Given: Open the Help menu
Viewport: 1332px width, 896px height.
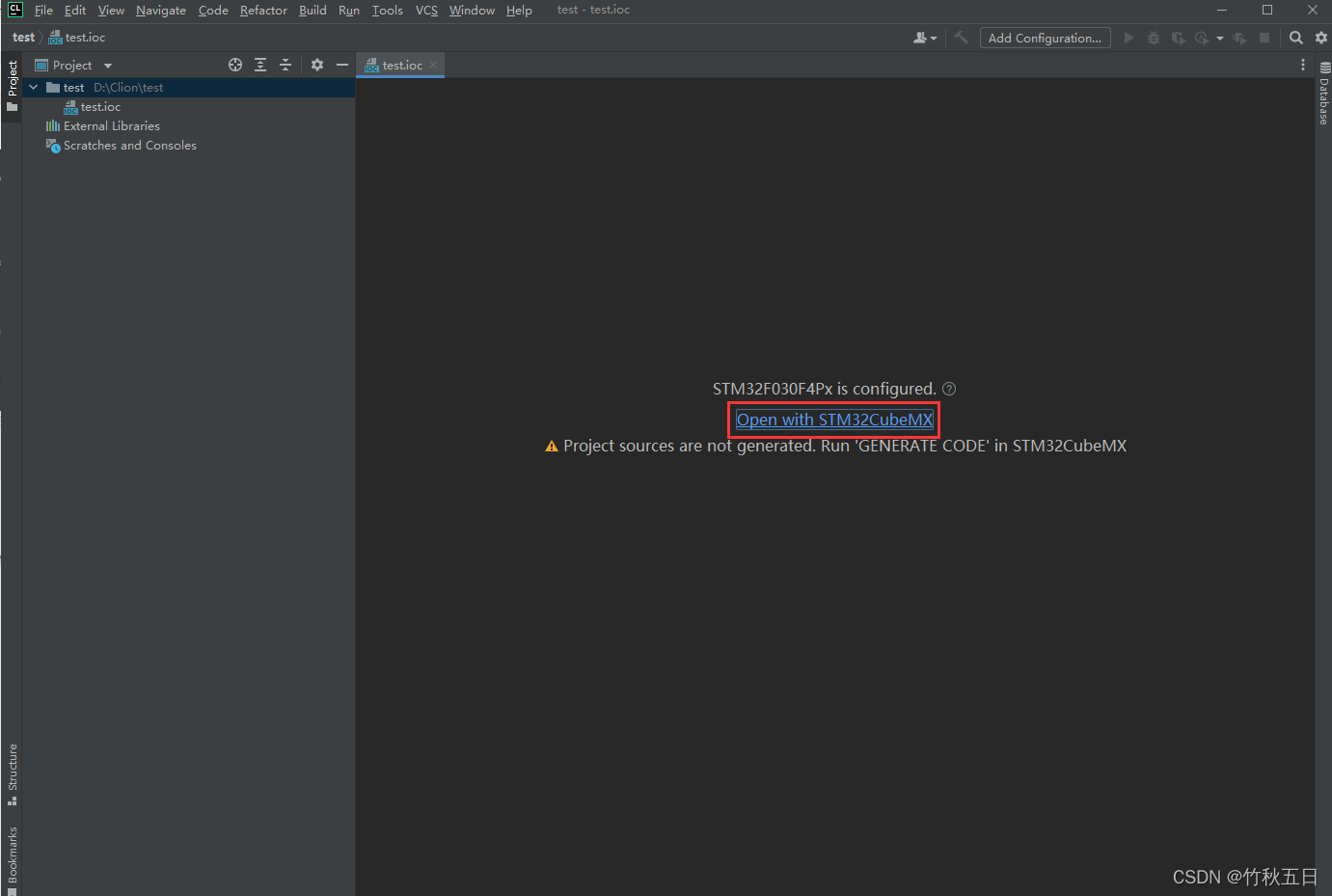Looking at the screenshot, I should point(519,10).
